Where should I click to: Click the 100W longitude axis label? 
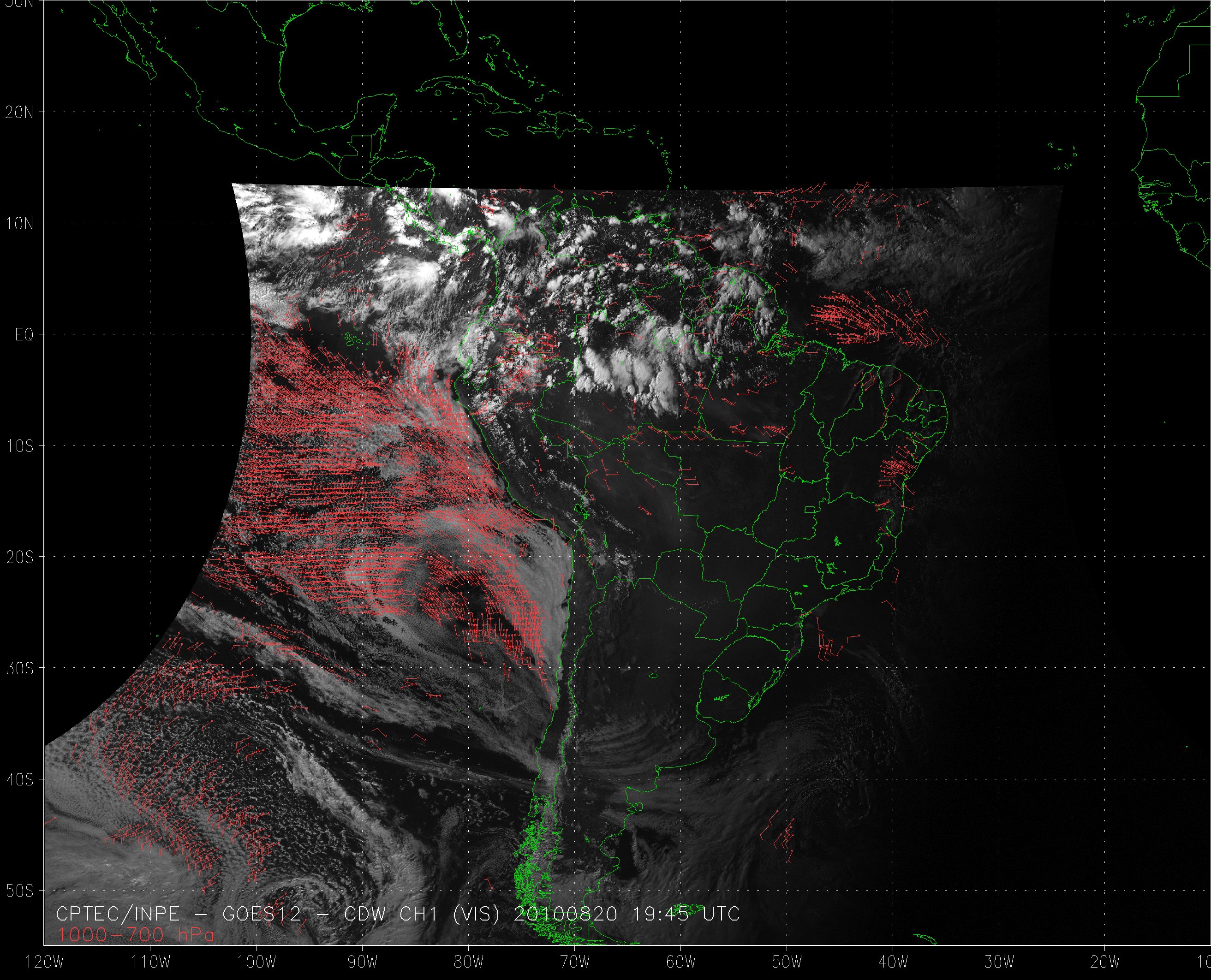(x=257, y=962)
